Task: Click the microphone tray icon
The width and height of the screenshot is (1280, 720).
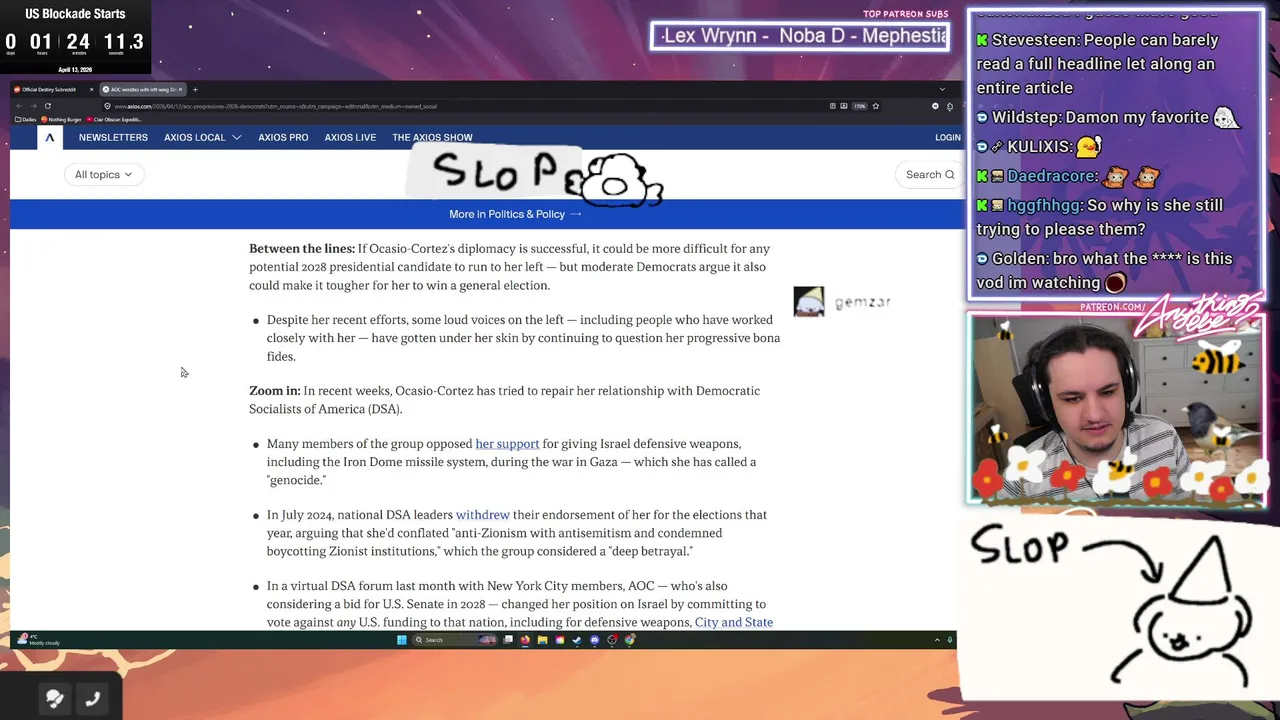Action: (949, 640)
